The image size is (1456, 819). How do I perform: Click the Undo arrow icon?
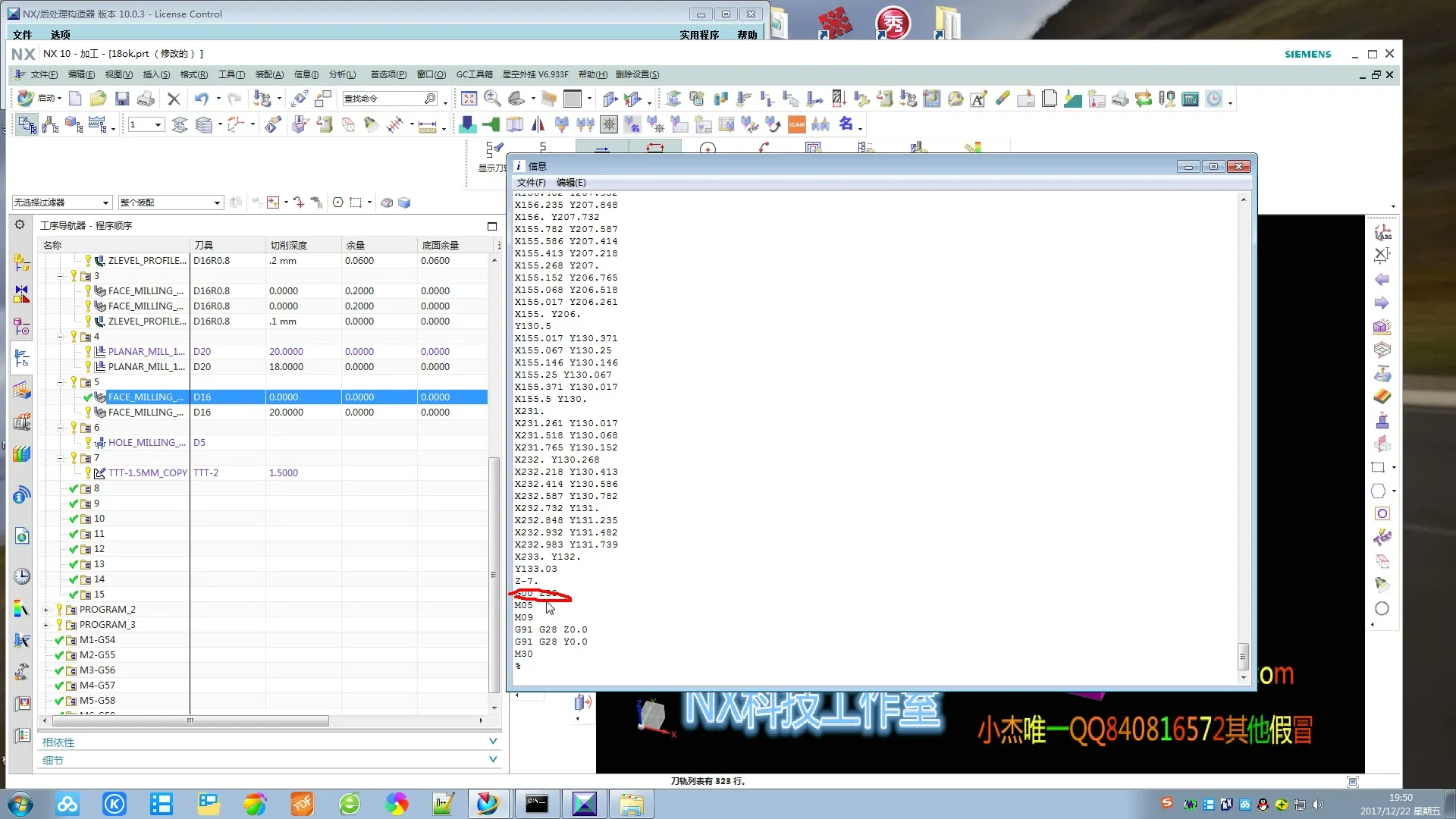[200, 99]
